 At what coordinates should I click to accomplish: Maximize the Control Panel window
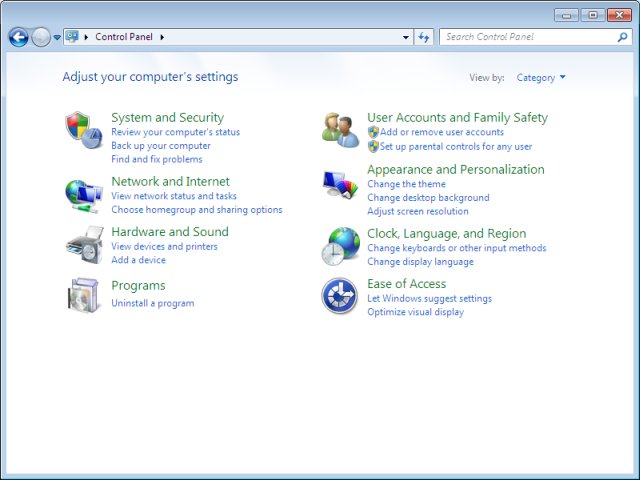click(593, 16)
